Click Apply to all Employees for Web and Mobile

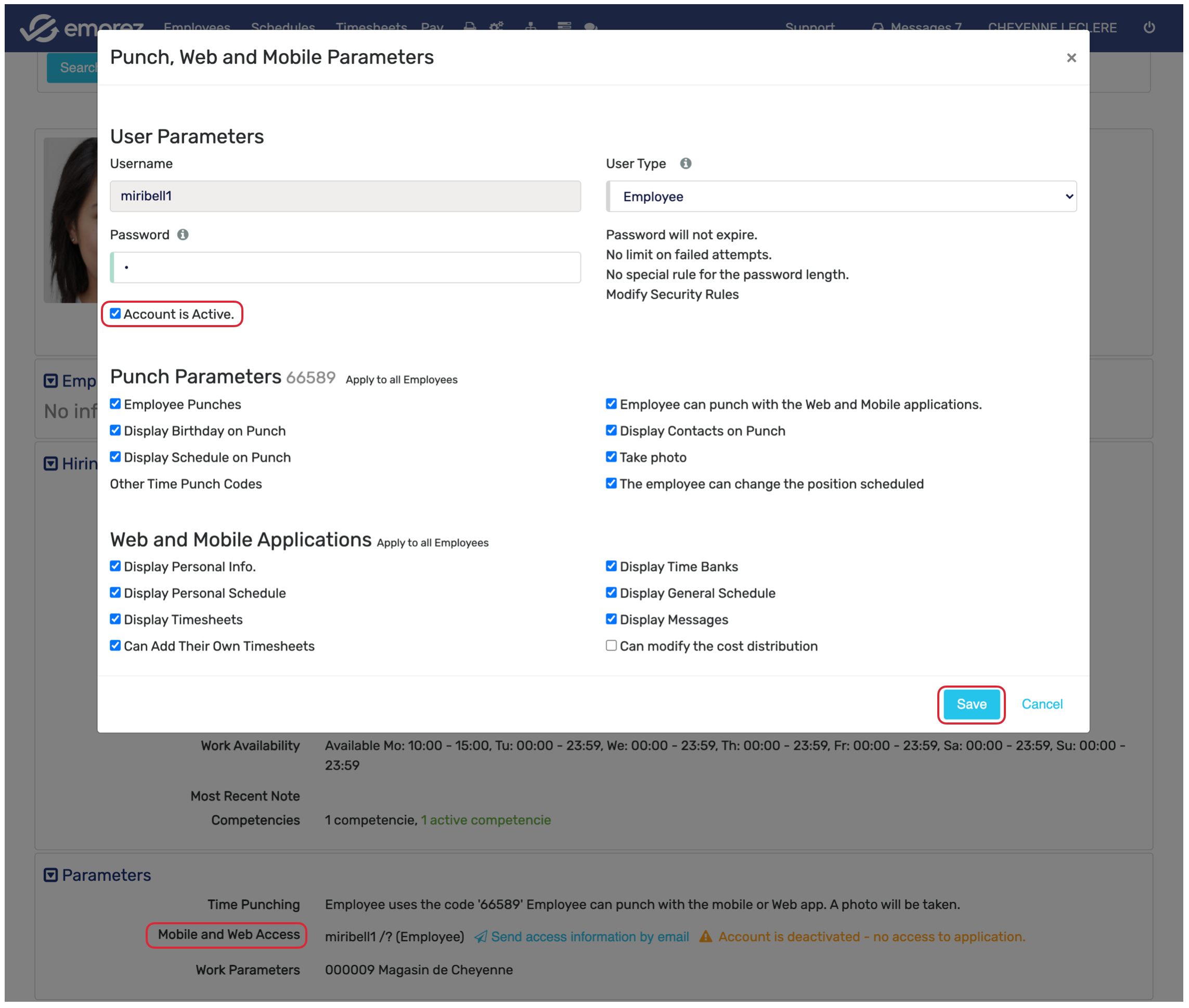click(433, 543)
